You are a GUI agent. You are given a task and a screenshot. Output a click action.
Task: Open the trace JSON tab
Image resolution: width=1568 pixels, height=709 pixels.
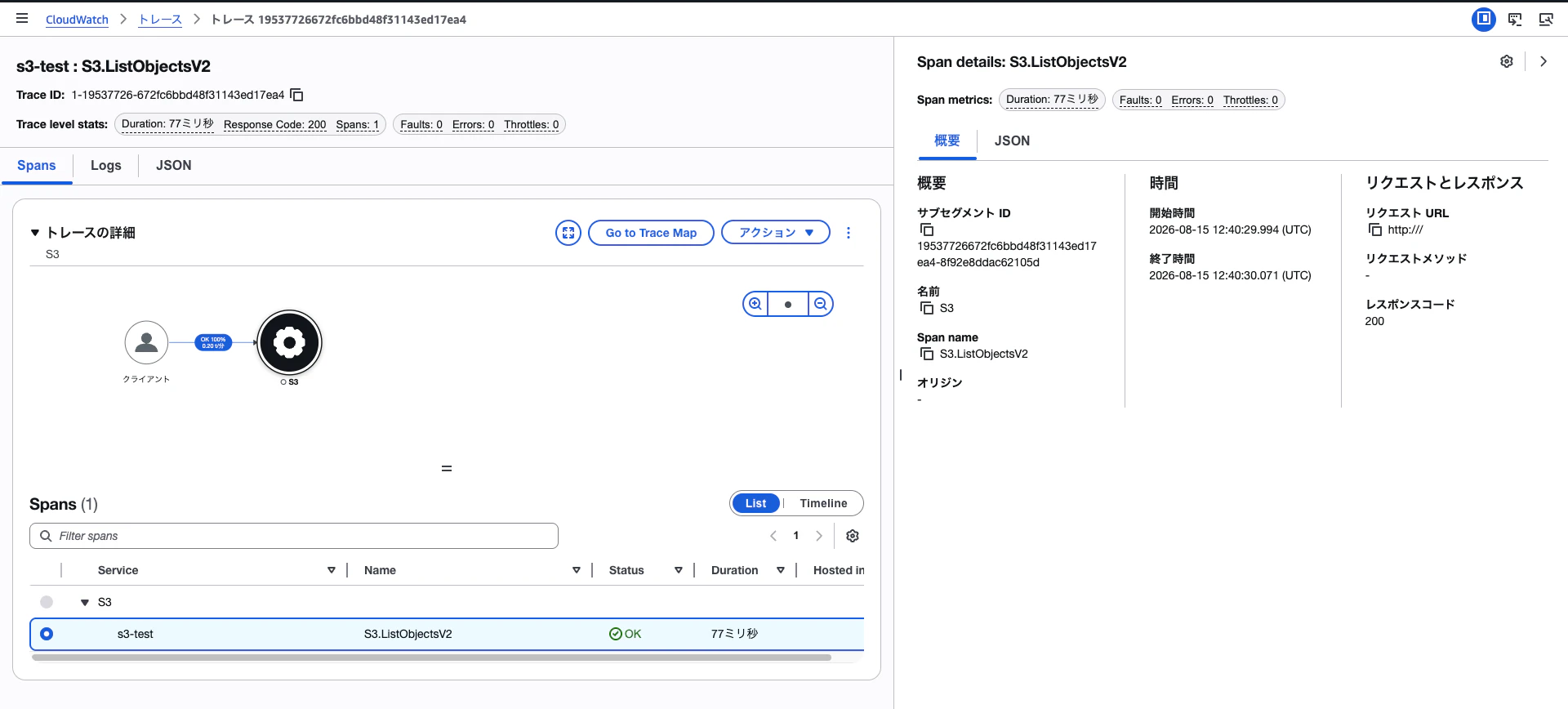coord(174,165)
